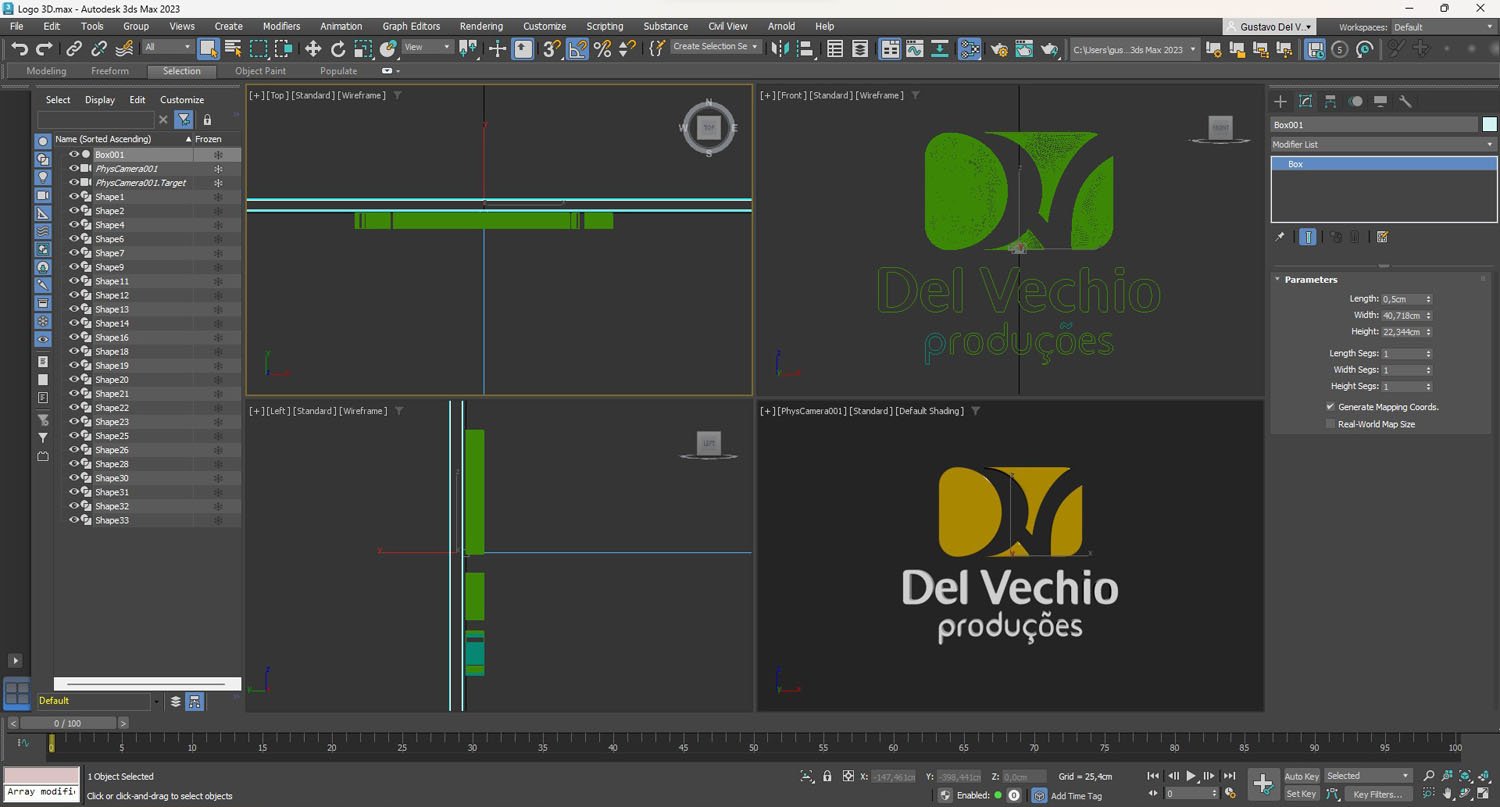Image resolution: width=1500 pixels, height=807 pixels.
Task: Activate the Unlink Selection tool
Action: click(99, 48)
